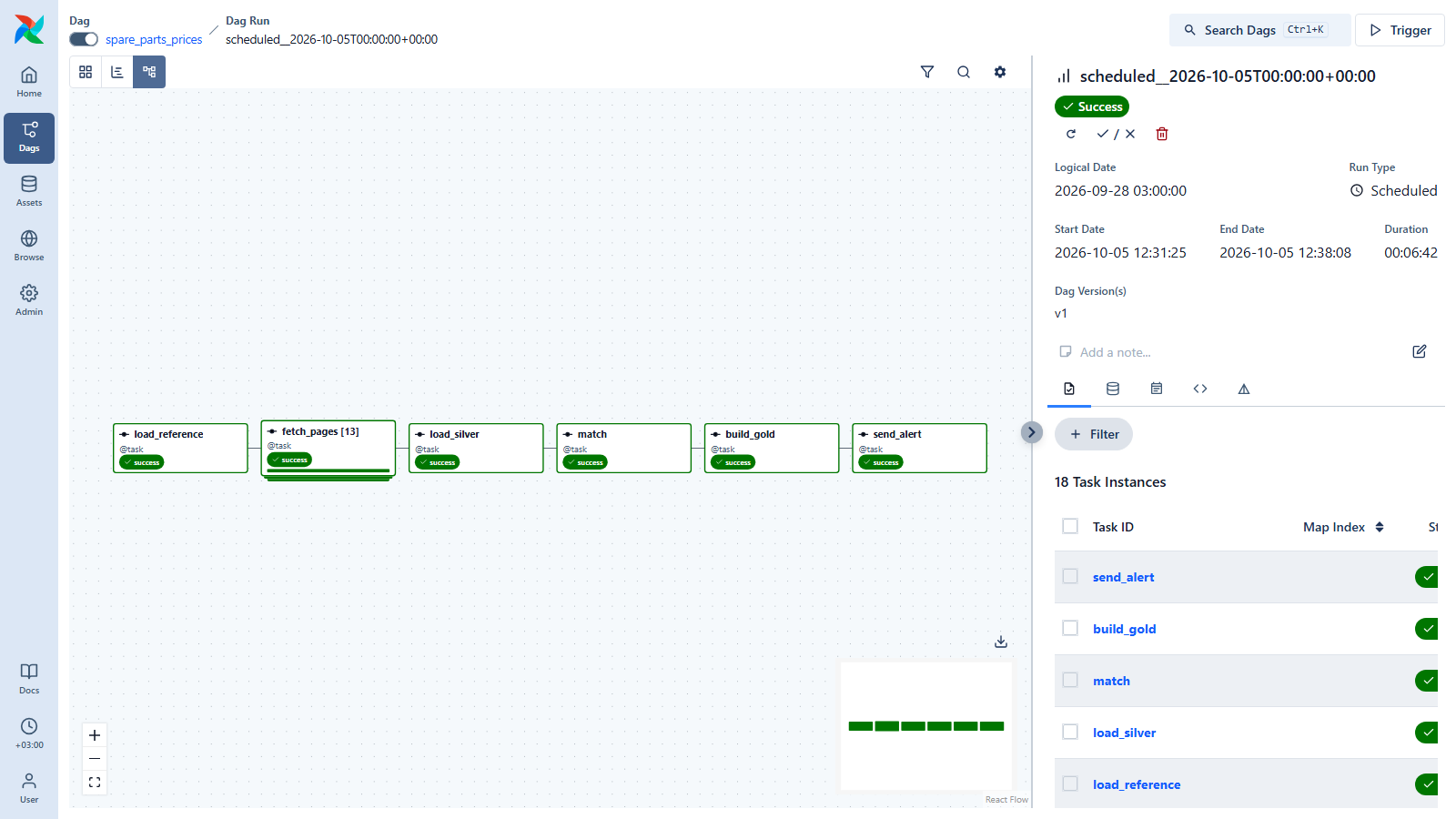1456x819 pixels.
Task: Open Assets in sidebar
Action: (x=29, y=192)
